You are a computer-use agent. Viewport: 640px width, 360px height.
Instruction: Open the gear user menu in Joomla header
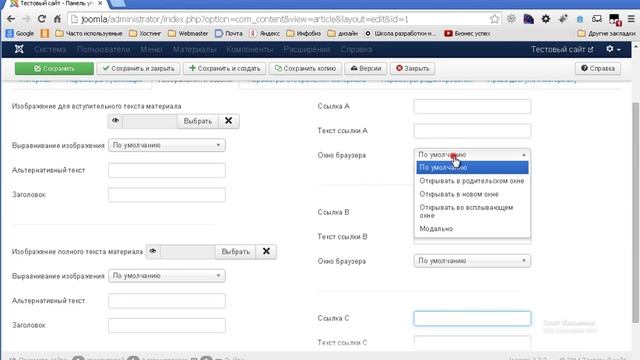pos(613,49)
